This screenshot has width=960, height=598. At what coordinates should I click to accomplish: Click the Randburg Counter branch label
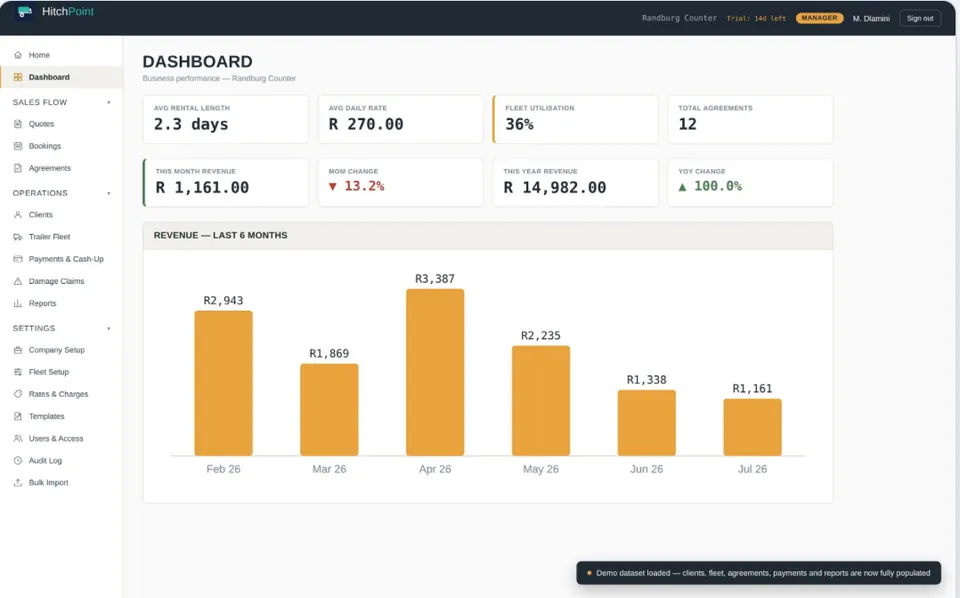click(x=679, y=18)
